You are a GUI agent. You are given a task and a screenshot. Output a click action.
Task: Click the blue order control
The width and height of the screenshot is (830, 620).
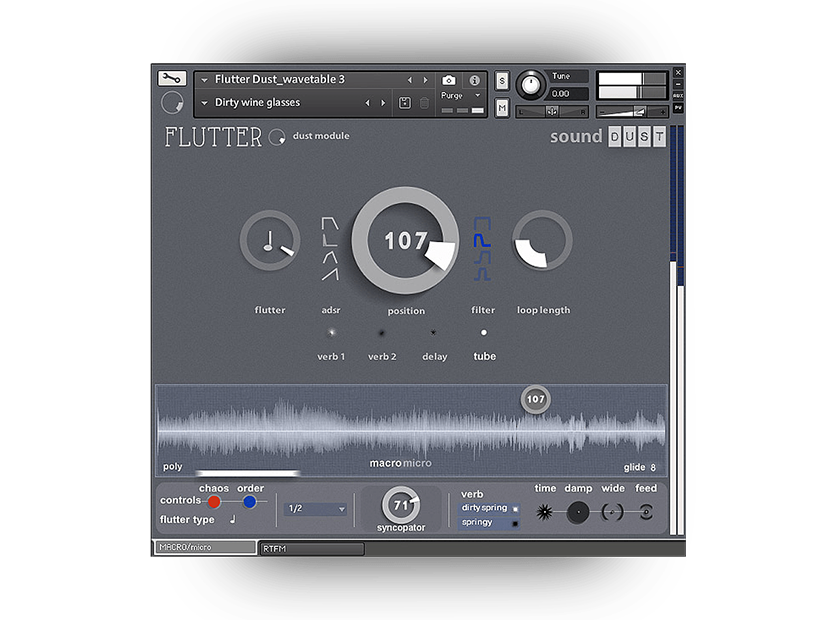(249, 501)
